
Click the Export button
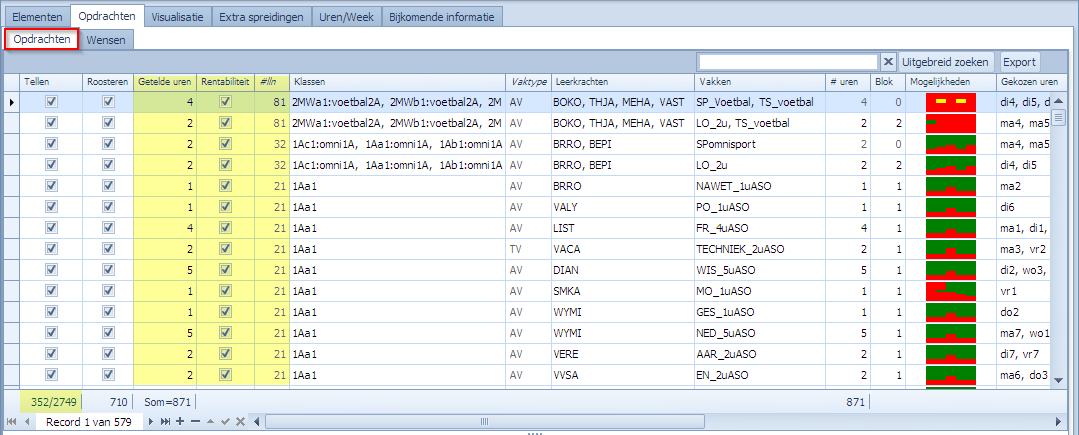tap(1019, 62)
